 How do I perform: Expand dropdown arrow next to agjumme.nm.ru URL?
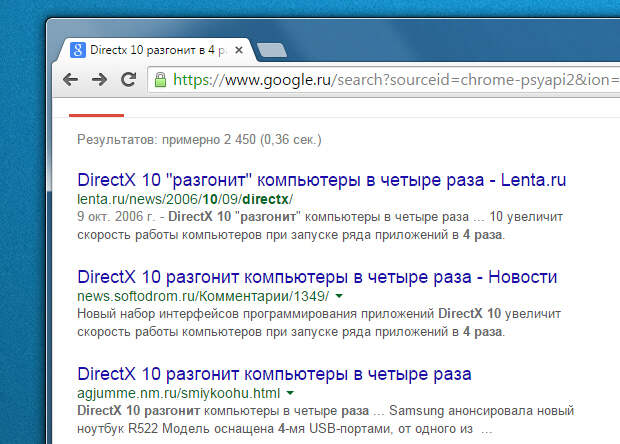point(290,393)
